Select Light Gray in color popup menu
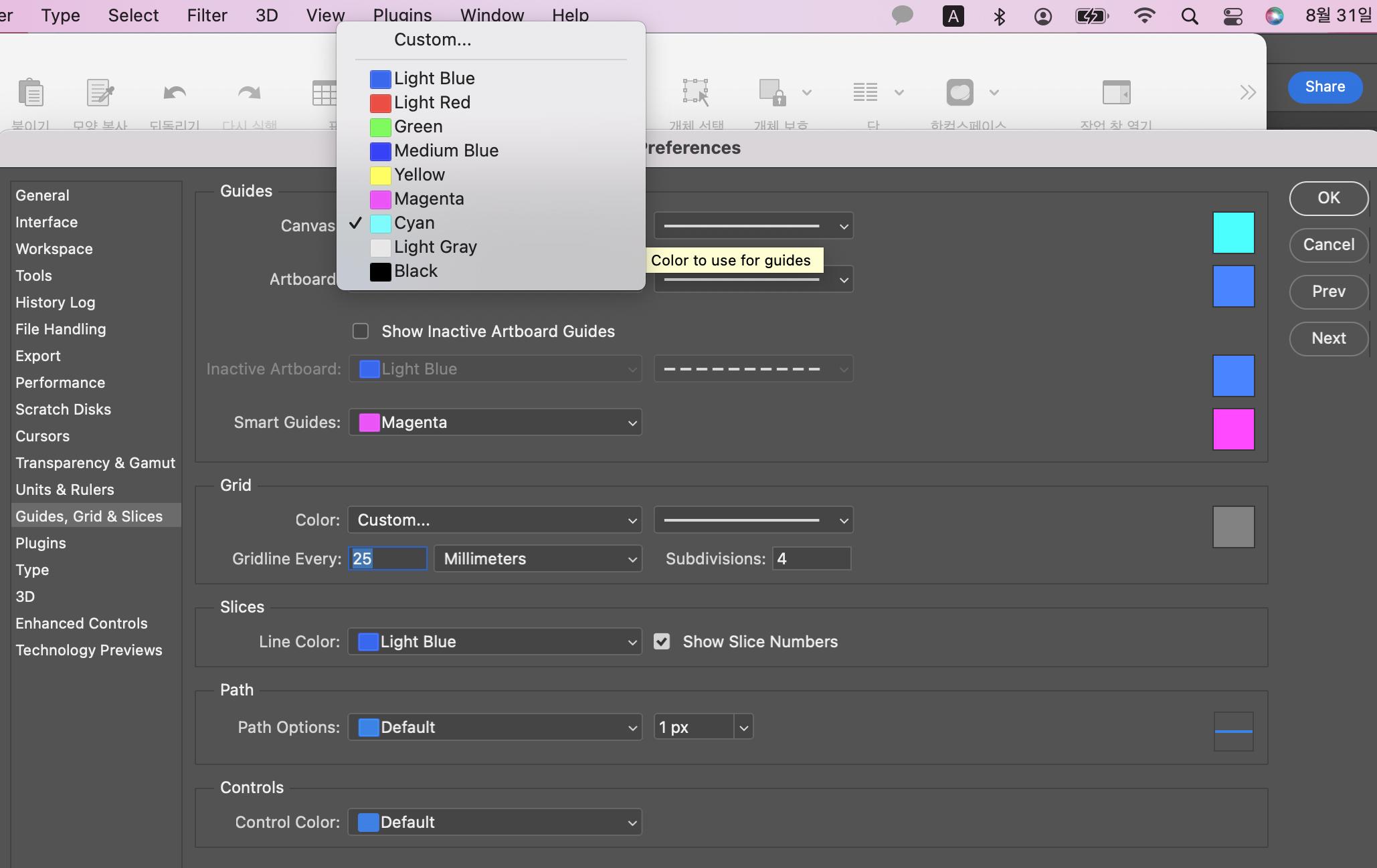Image resolution: width=1377 pixels, height=868 pixels. 491,247
